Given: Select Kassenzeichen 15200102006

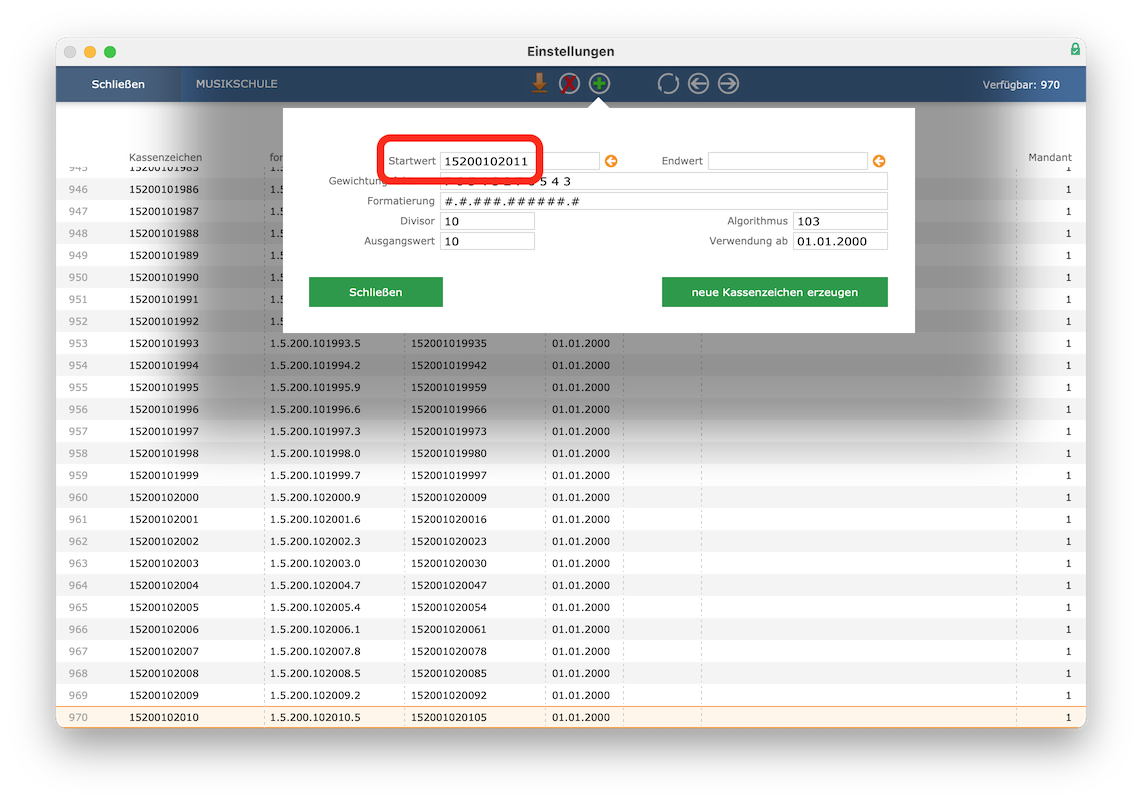Looking at the screenshot, I should pos(164,629).
